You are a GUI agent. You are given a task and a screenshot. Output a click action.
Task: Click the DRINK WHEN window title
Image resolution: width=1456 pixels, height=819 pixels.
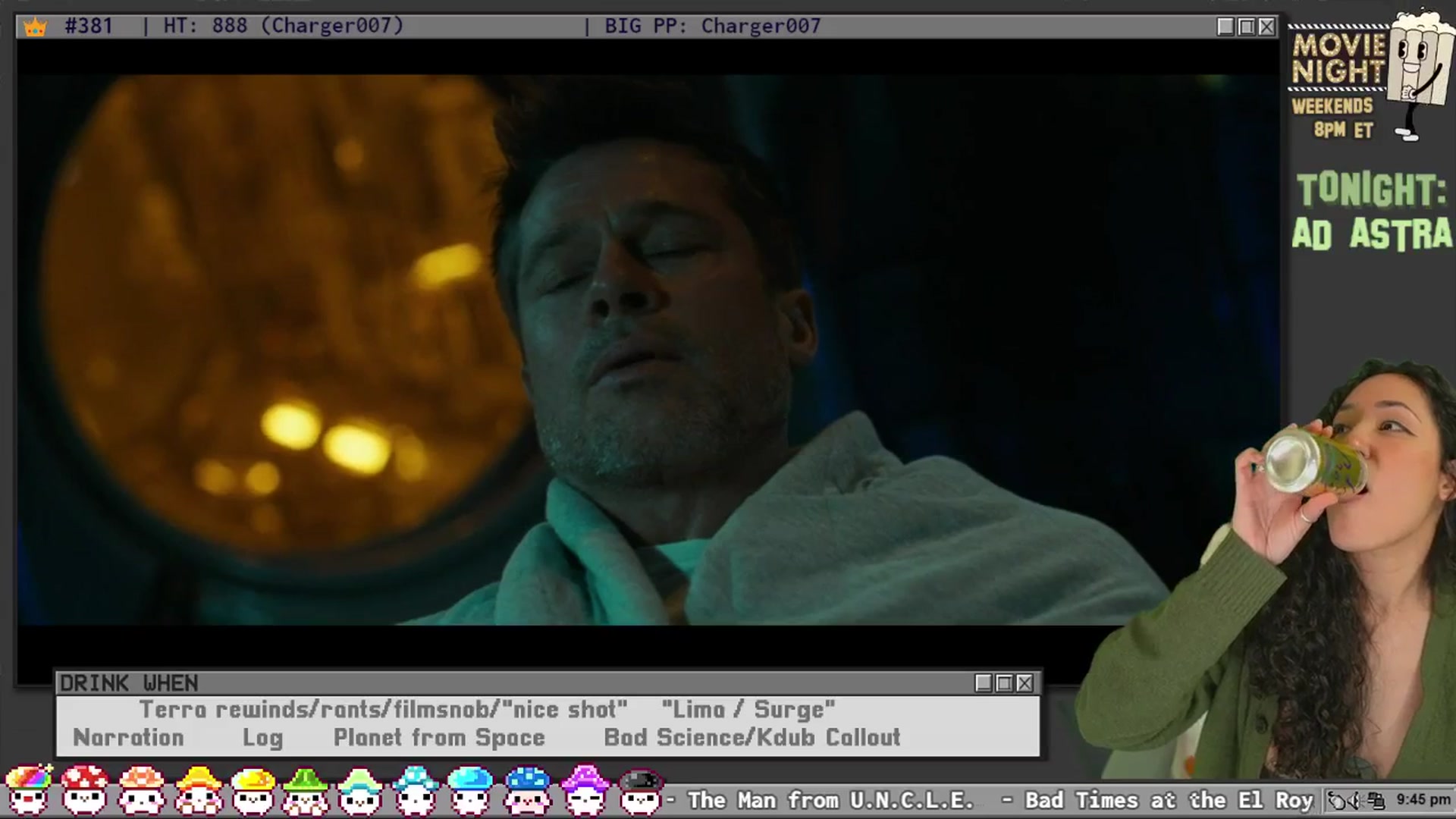pyautogui.click(x=129, y=683)
